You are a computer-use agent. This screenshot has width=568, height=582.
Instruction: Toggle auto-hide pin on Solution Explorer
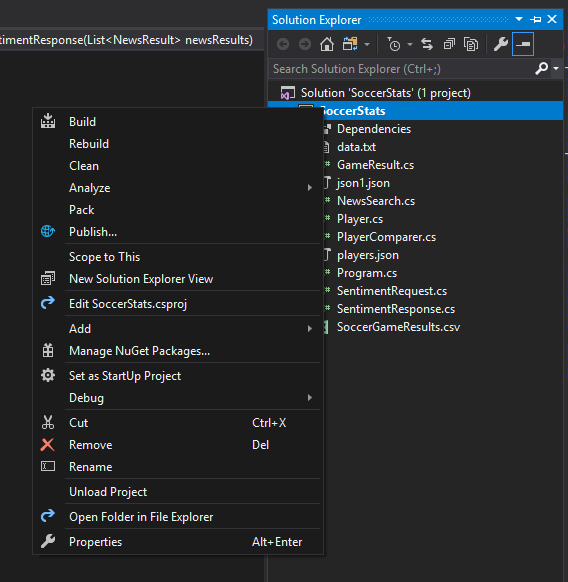pos(535,19)
